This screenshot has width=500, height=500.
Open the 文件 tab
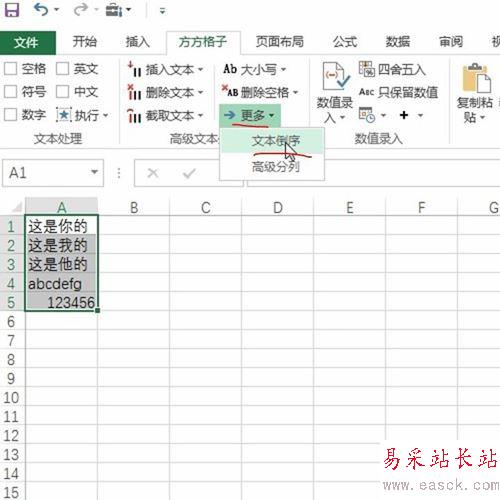pos(28,42)
